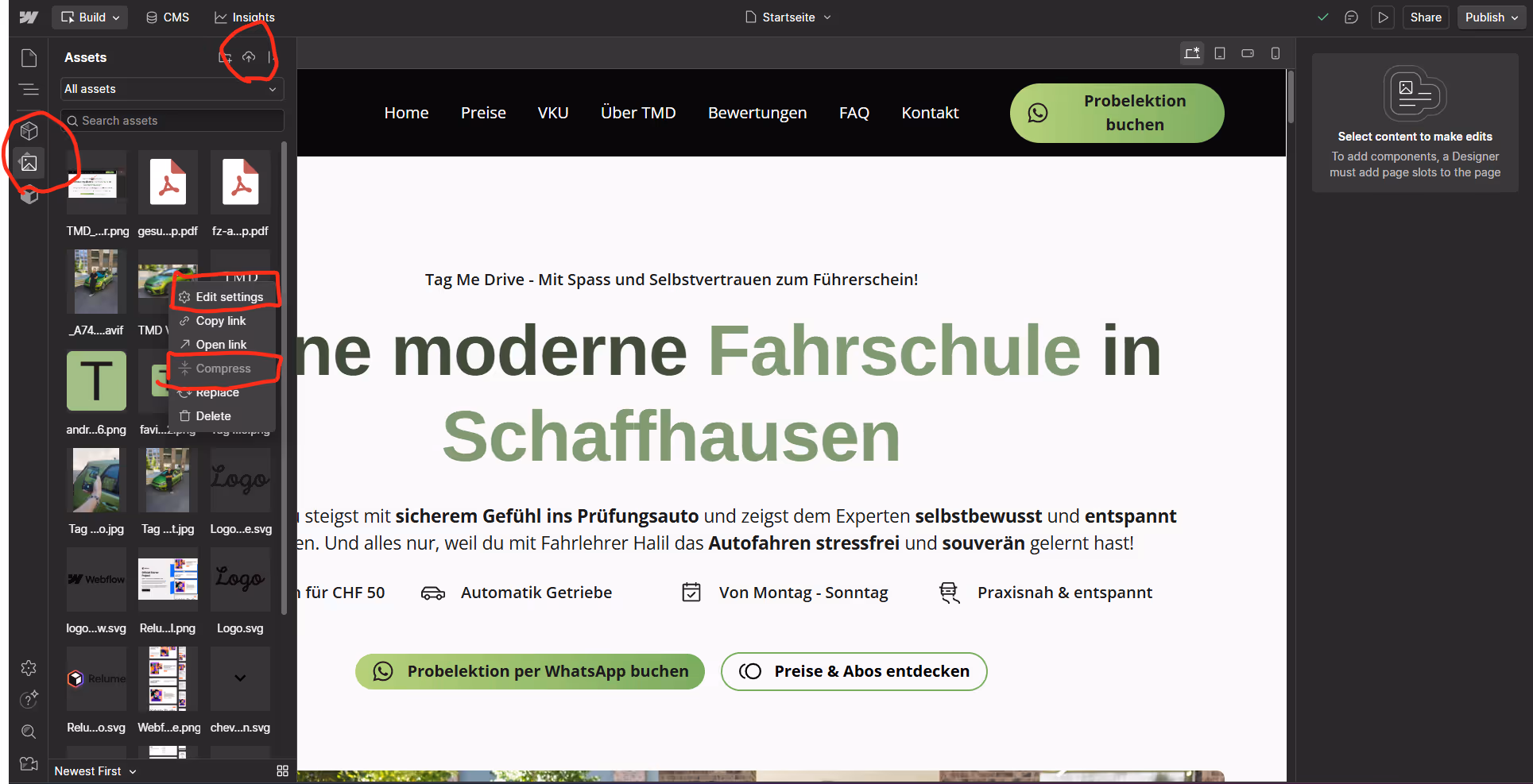Select the Tag ...t.jpg asset thumbnail
This screenshot has height=784, width=1533.
[x=168, y=481]
